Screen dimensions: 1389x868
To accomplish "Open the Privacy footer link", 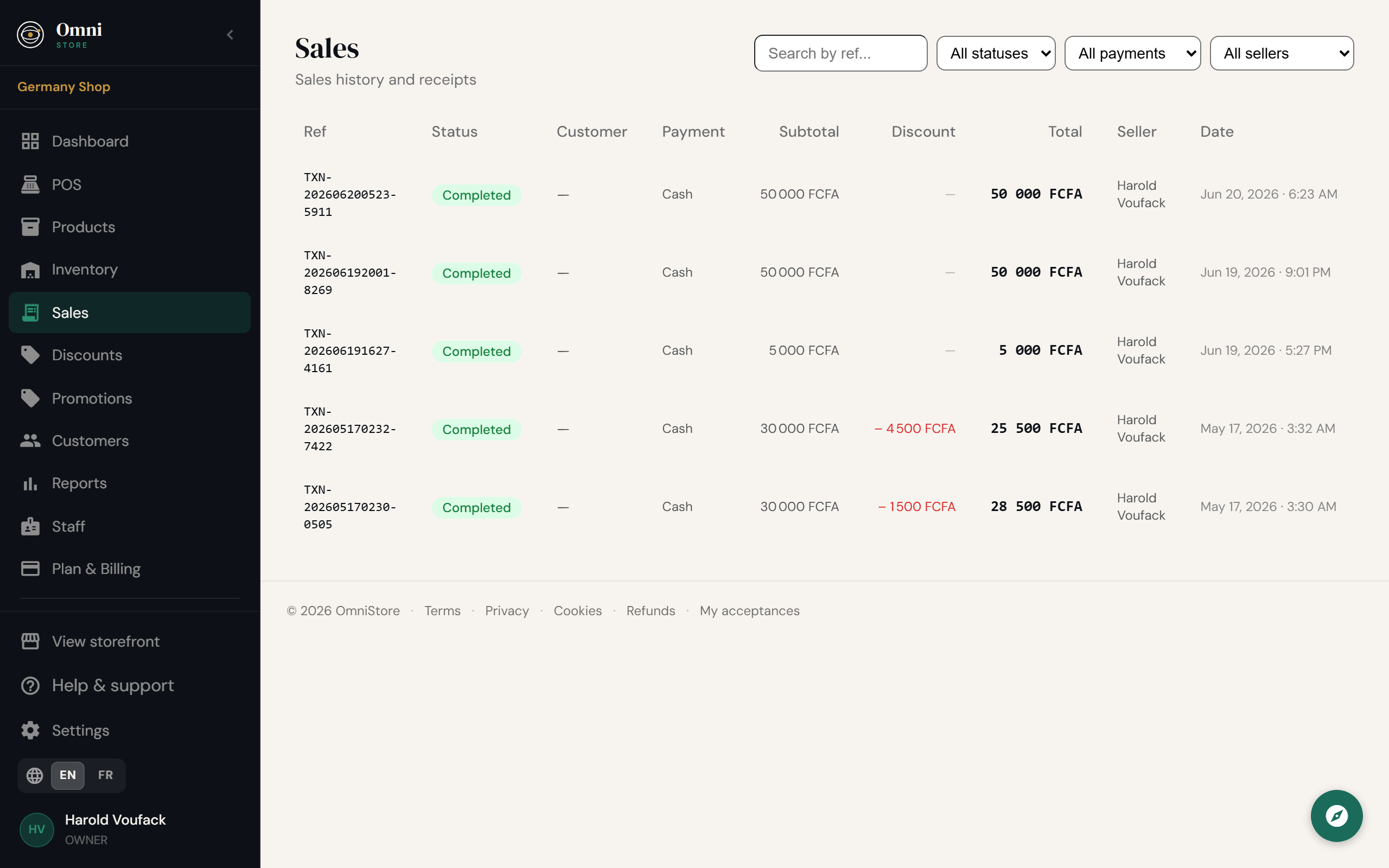I will tap(507, 611).
